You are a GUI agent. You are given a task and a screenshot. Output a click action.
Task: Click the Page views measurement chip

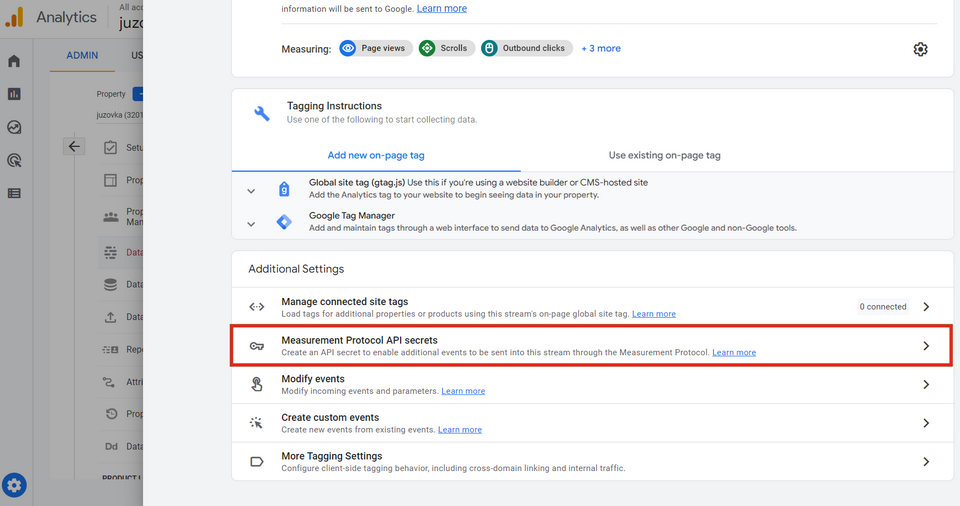click(375, 48)
